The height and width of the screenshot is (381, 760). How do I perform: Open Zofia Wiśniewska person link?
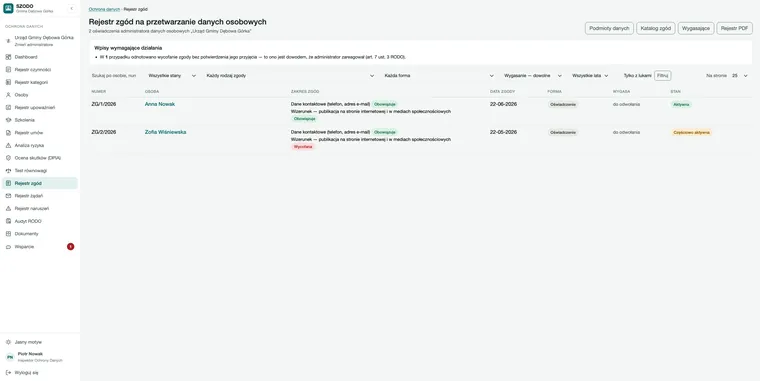[165, 132]
